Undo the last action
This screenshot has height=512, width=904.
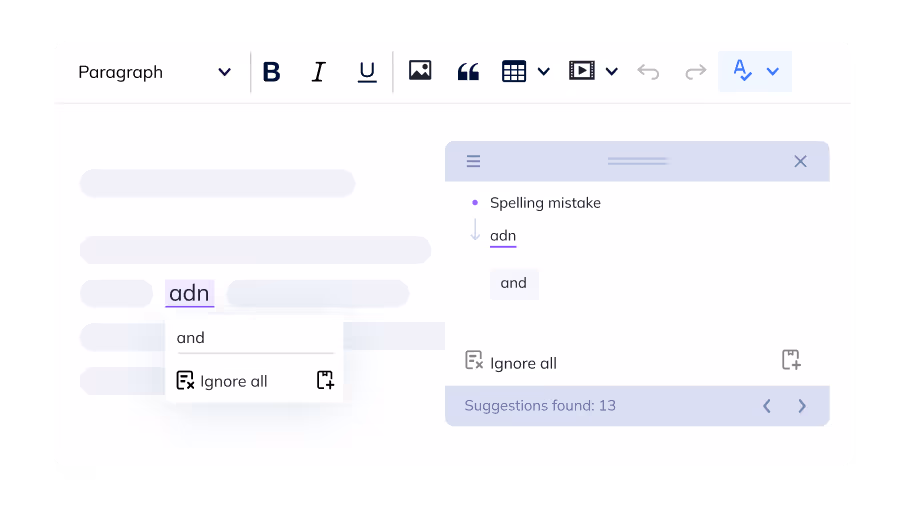pyautogui.click(x=648, y=72)
